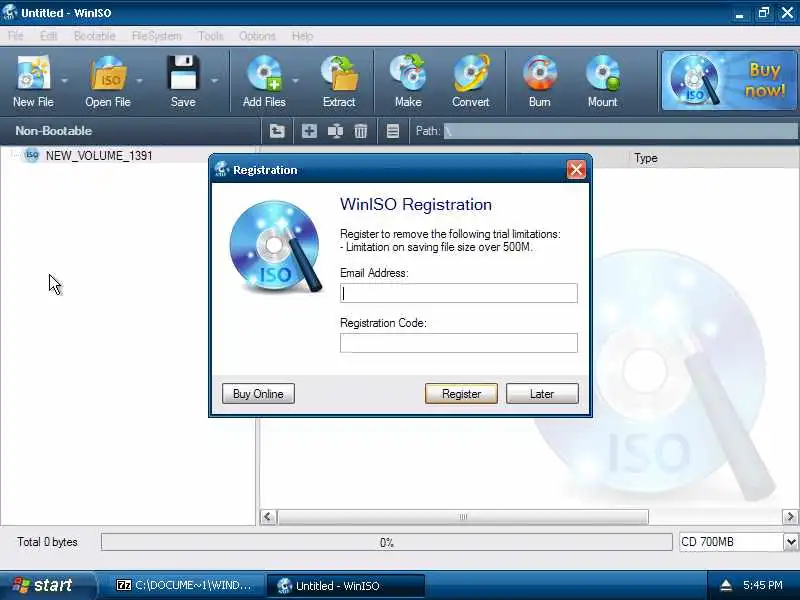Expand the Save dropdown arrow
This screenshot has width=800, height=600.
(x=214, y=81)
